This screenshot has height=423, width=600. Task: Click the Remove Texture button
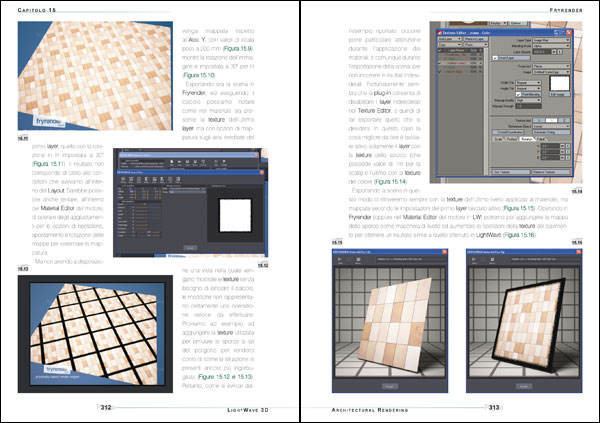tap(551, 172)
